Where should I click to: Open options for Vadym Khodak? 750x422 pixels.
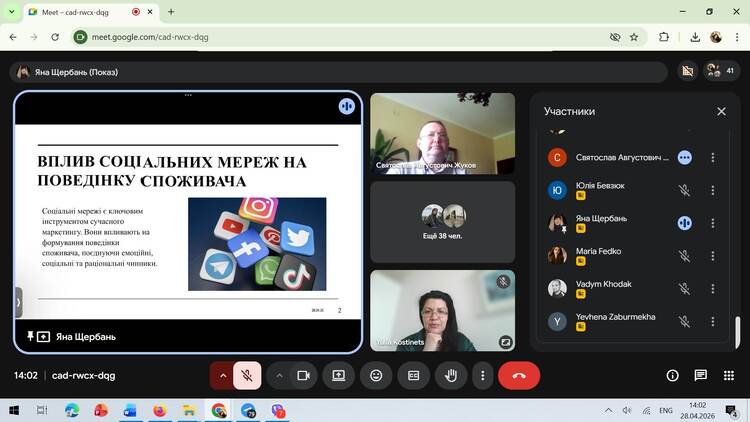713,289
